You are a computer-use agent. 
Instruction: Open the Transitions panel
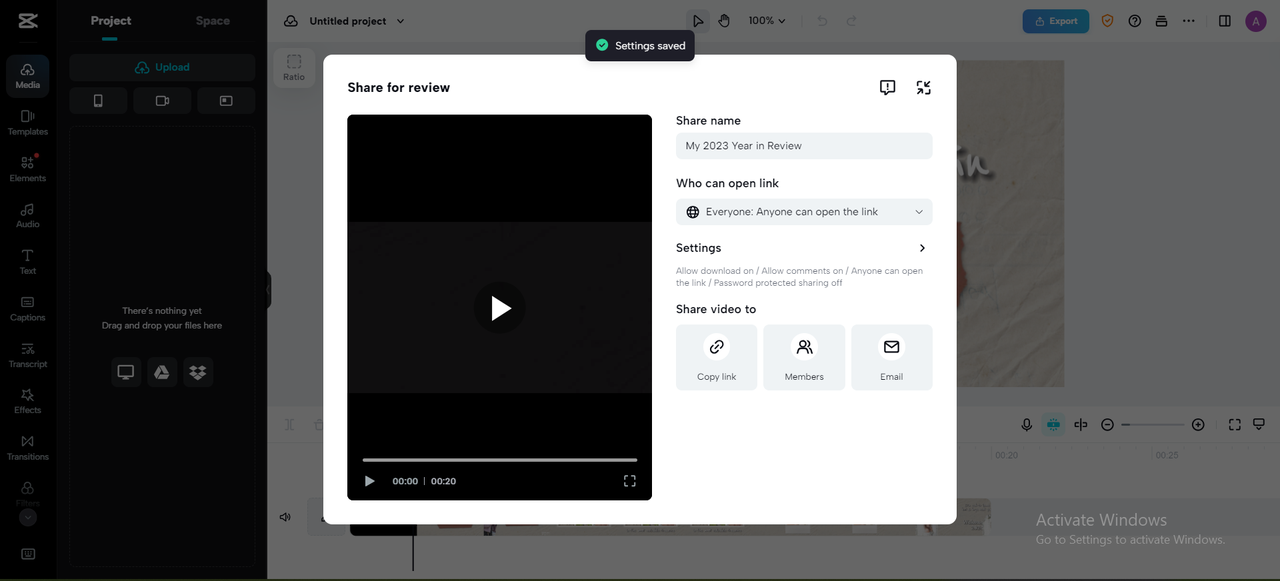[28, 448]
